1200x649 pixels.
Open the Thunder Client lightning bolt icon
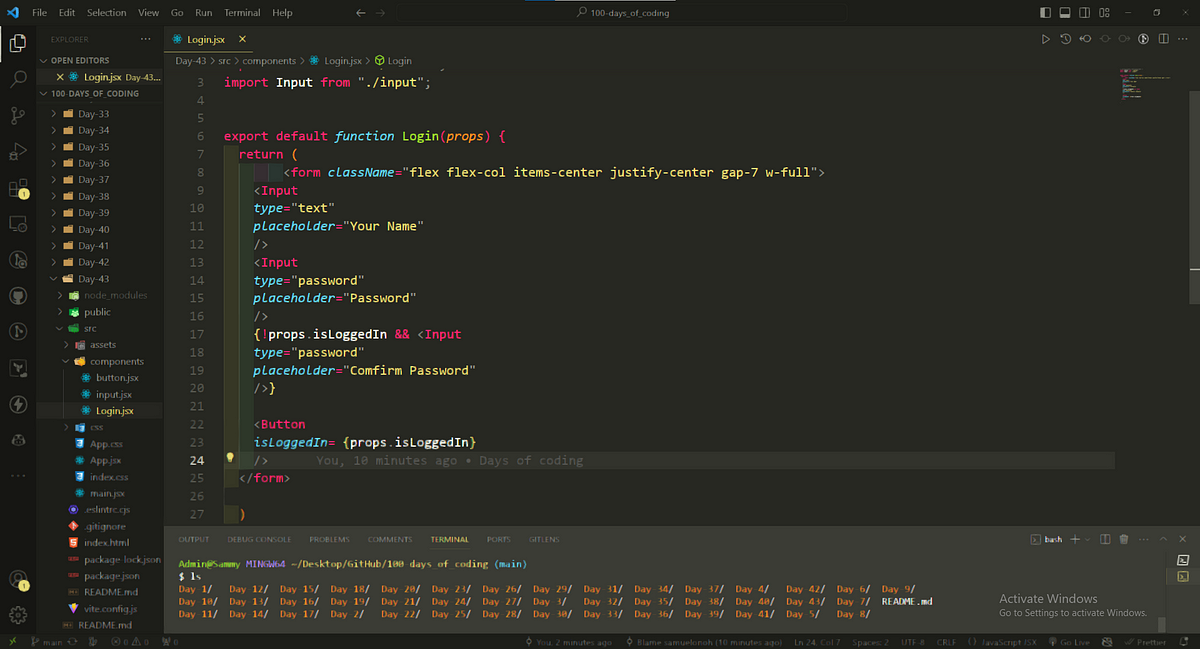tap(18, 404)
